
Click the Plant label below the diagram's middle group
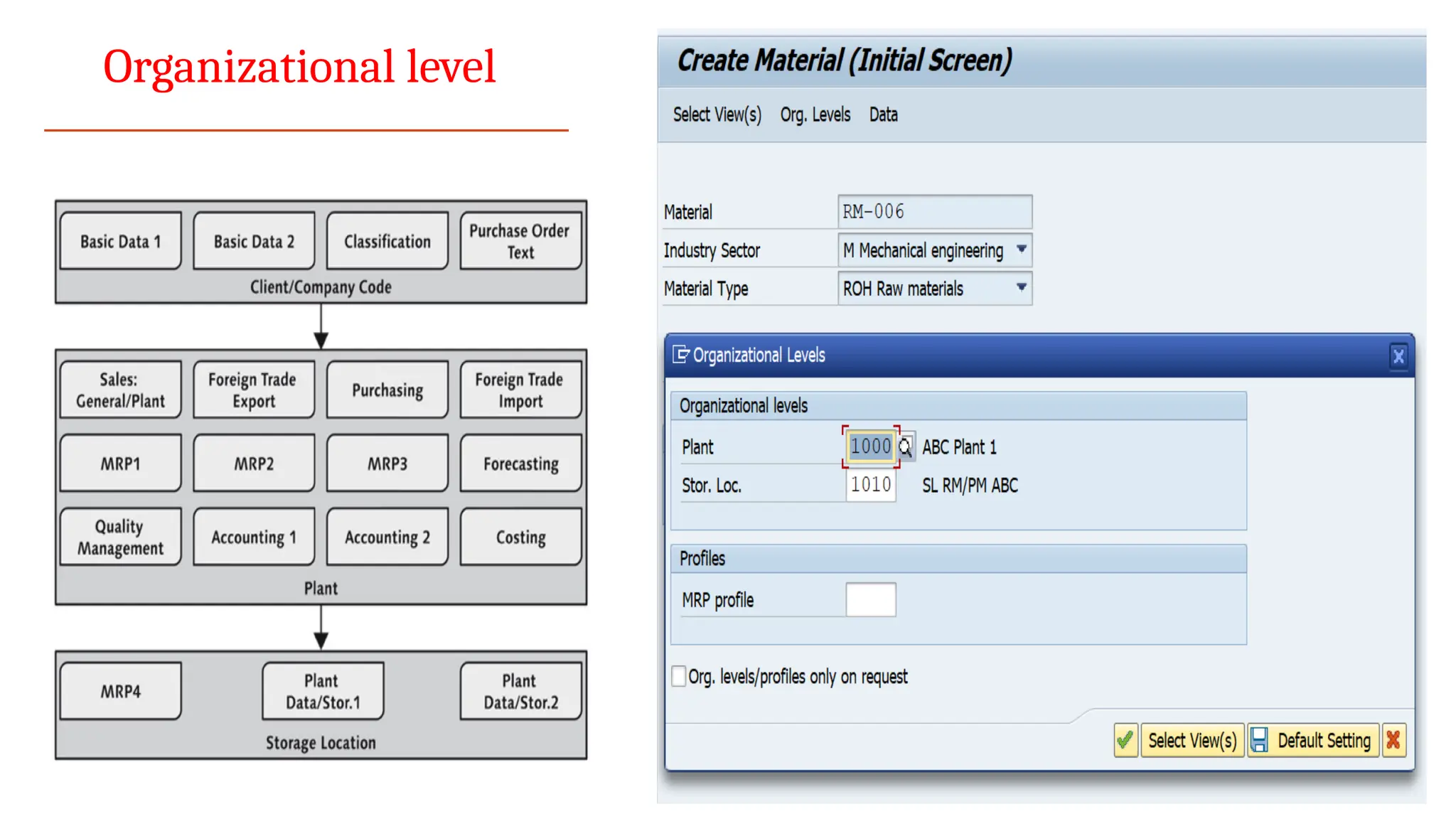coord(321,588)
